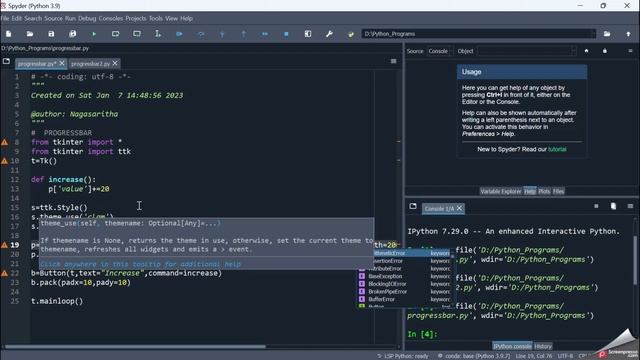Open the Source menu

[x=53, y=18]
